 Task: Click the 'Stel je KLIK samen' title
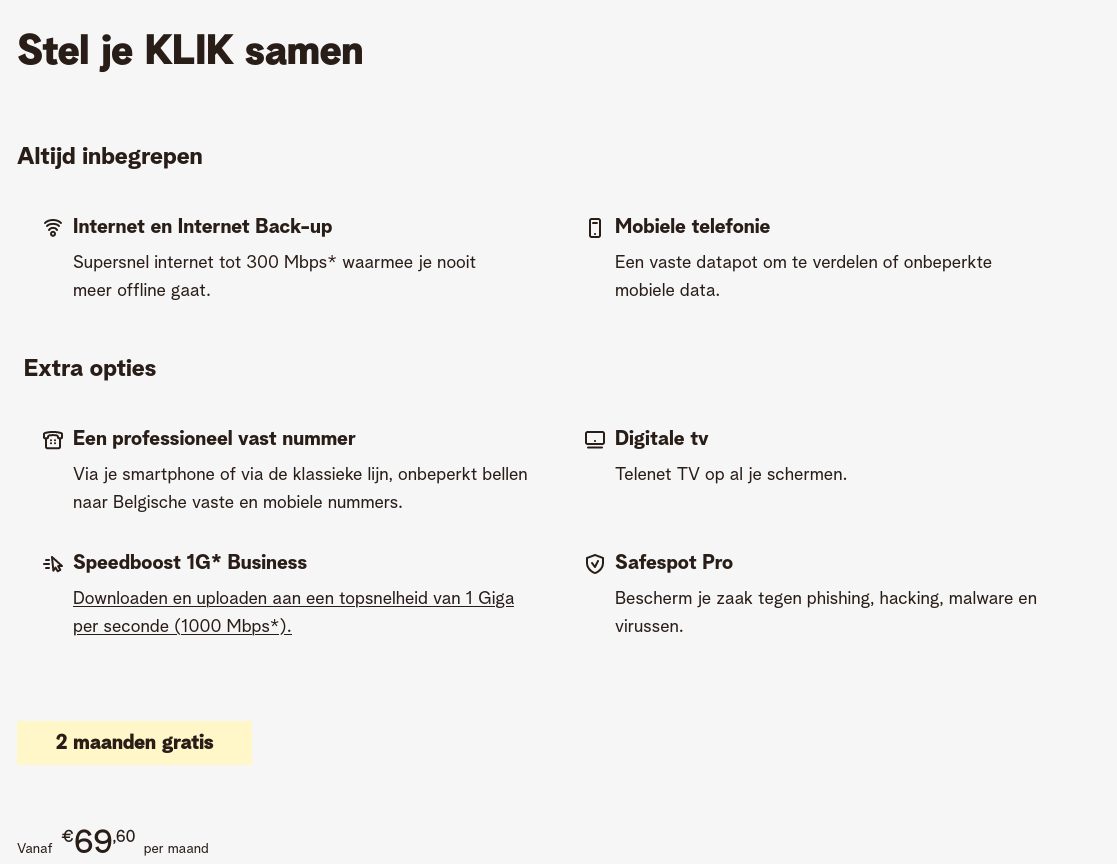(190, 51)
